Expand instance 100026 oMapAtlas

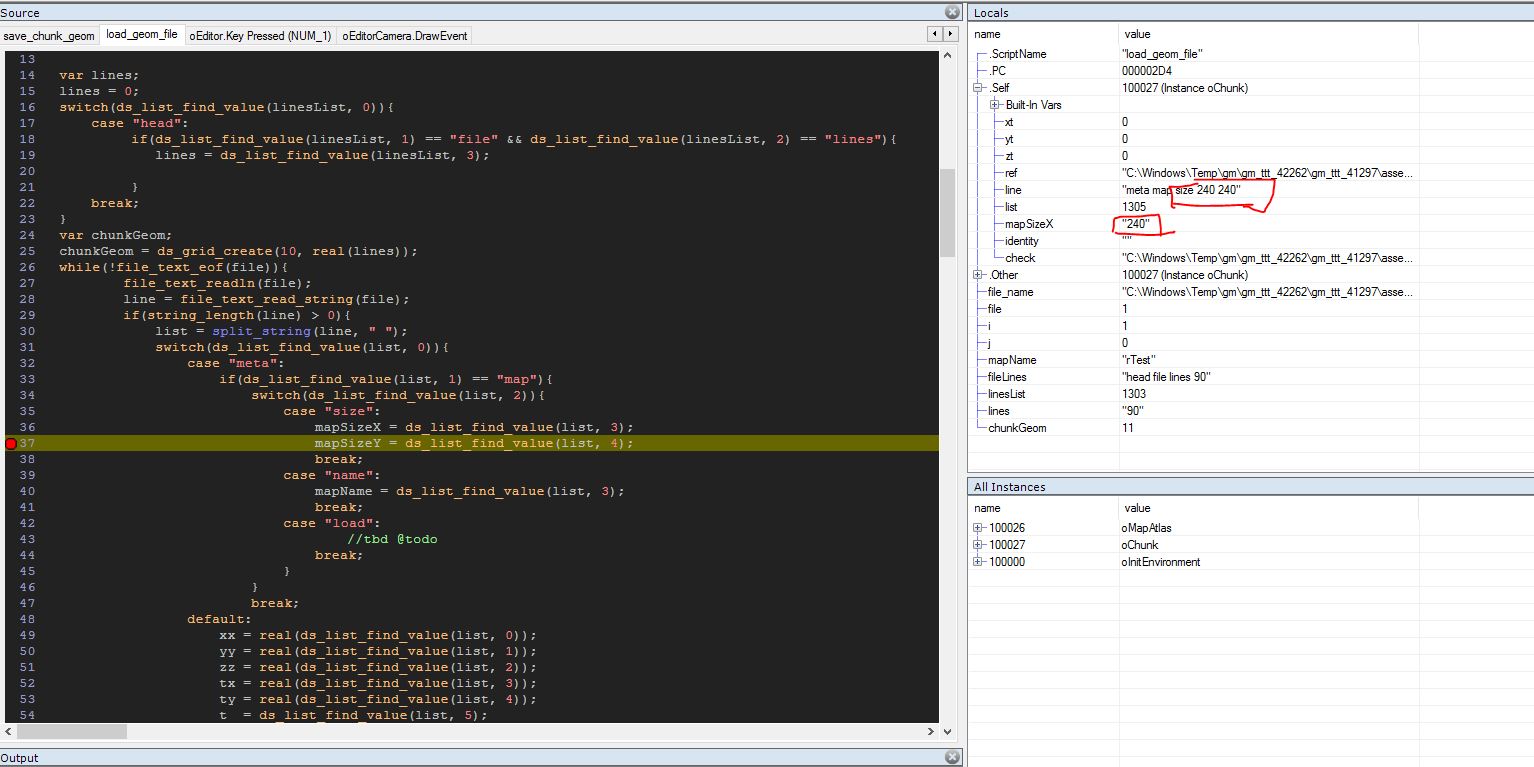978,528
